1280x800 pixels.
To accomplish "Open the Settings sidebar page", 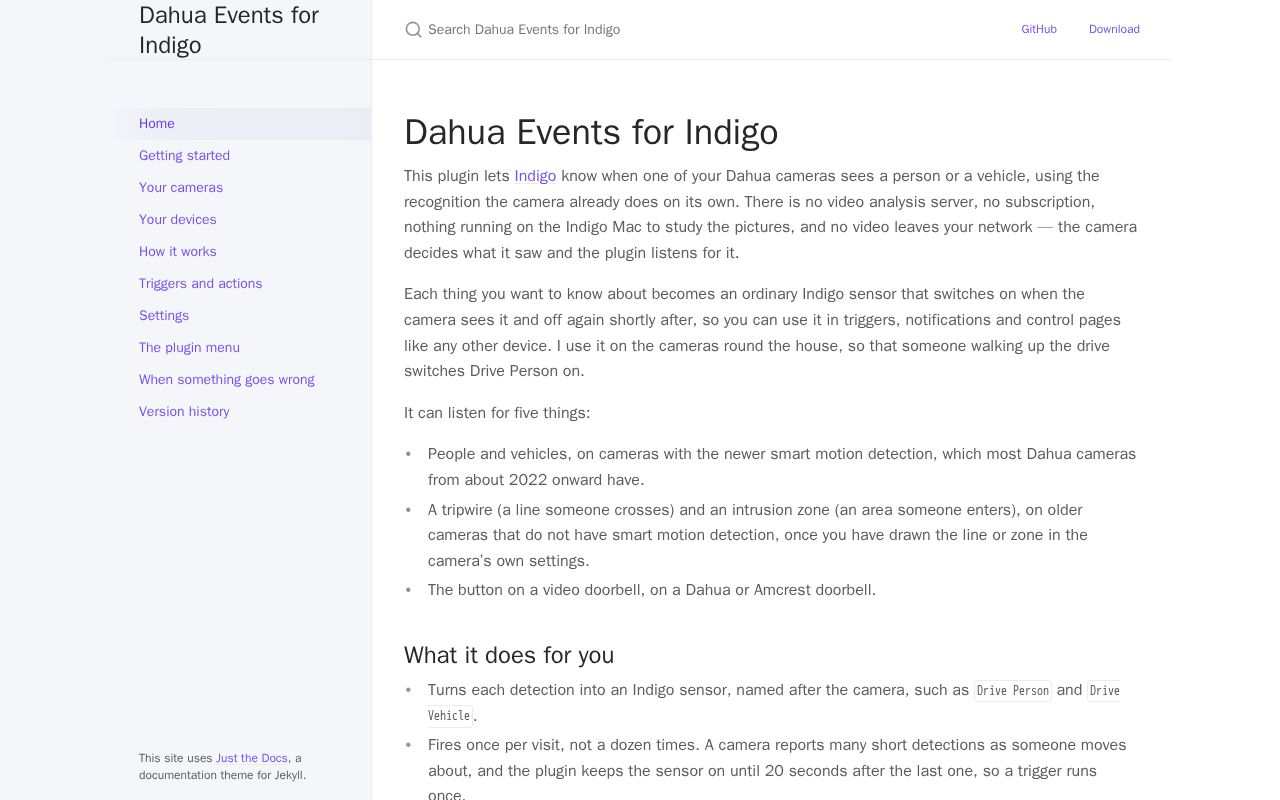I will [240, 316].
